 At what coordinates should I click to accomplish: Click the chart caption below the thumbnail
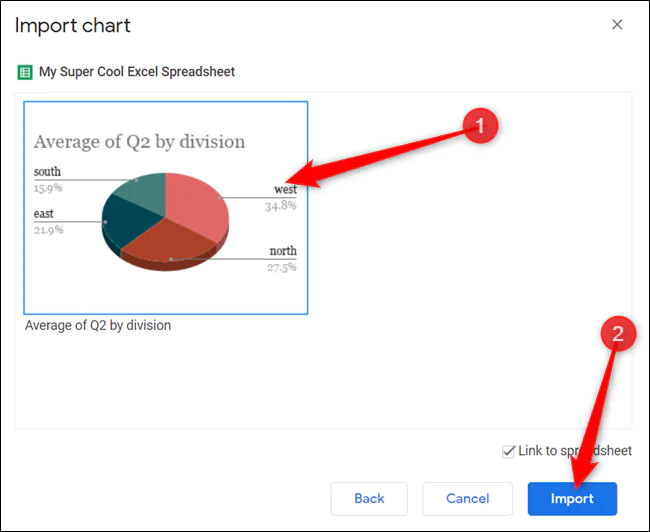click(98, 325)
